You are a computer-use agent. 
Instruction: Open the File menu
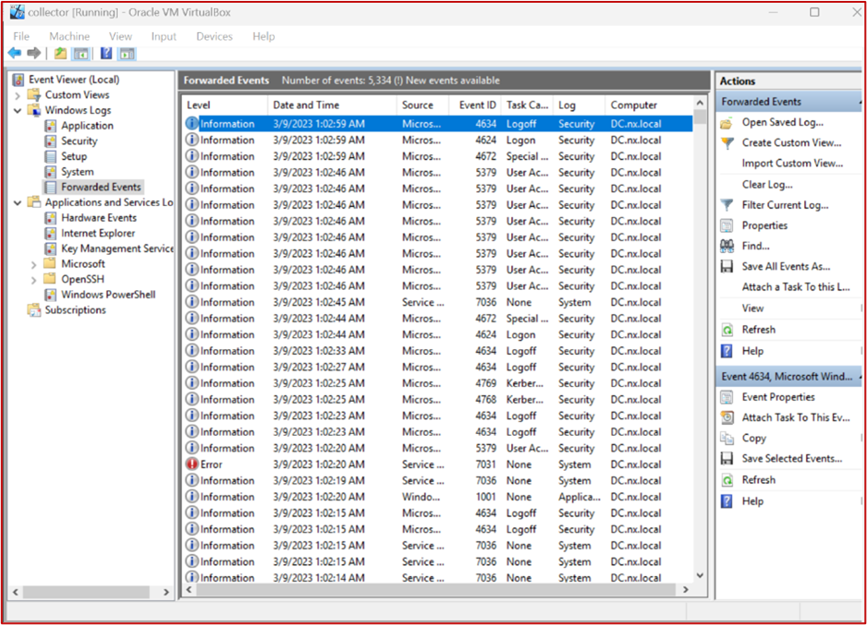(x=21, y=37)
